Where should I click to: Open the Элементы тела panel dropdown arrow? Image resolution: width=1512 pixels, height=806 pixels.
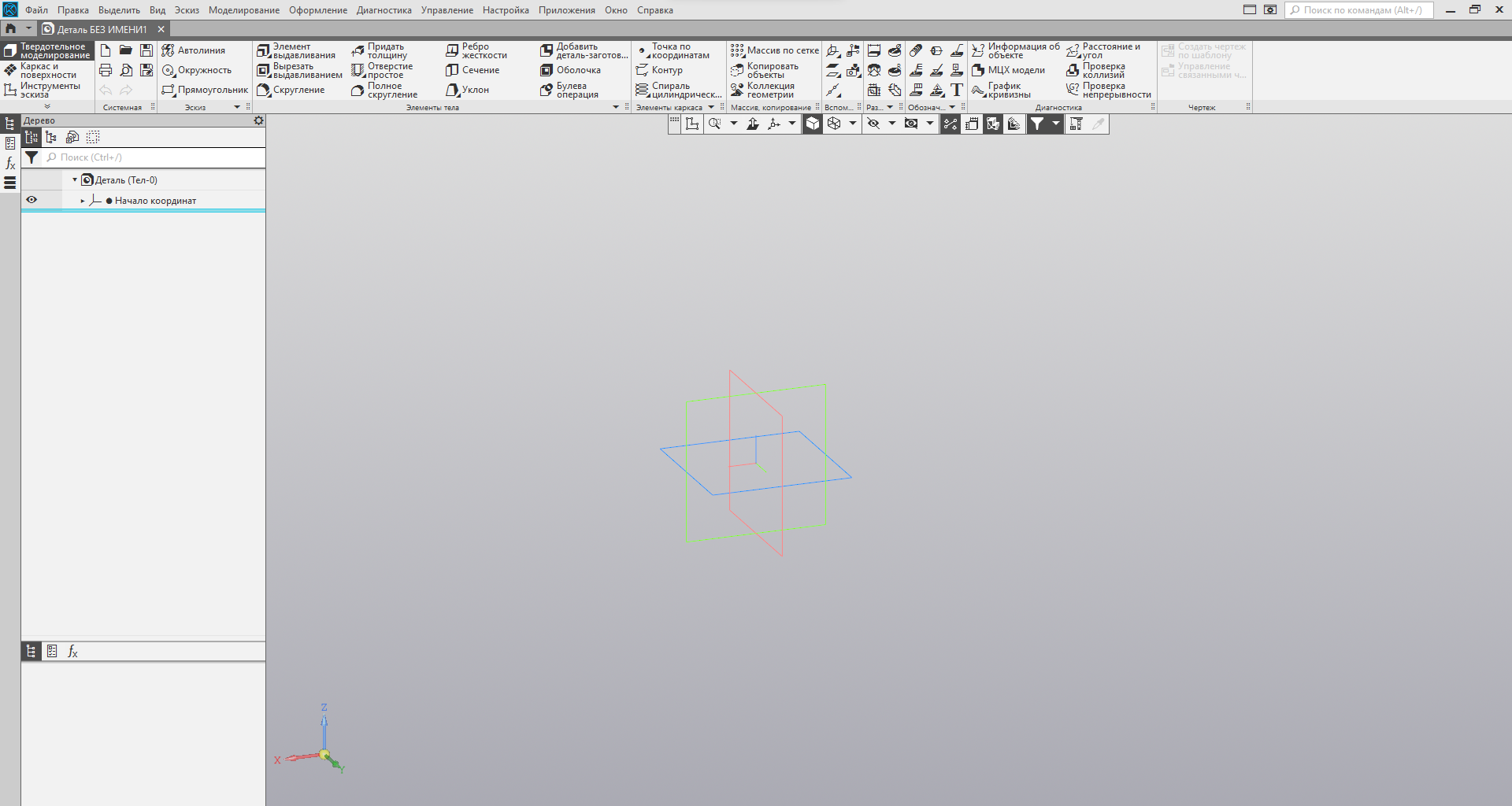(x=616, y=107)
